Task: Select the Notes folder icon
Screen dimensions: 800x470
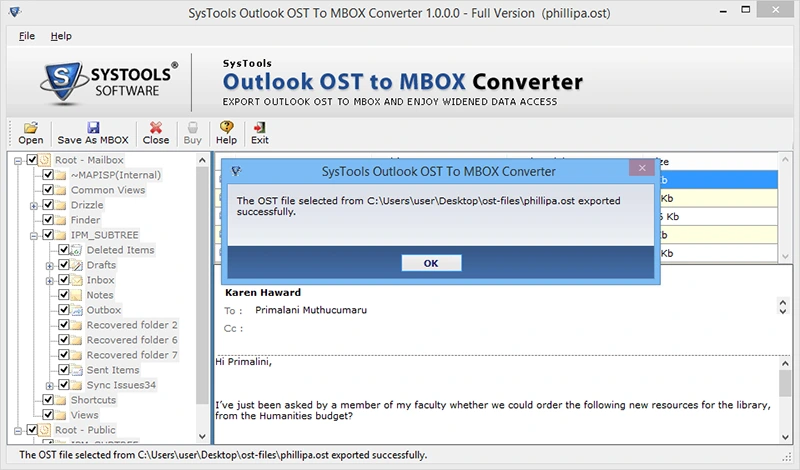Action: [76, 295]
